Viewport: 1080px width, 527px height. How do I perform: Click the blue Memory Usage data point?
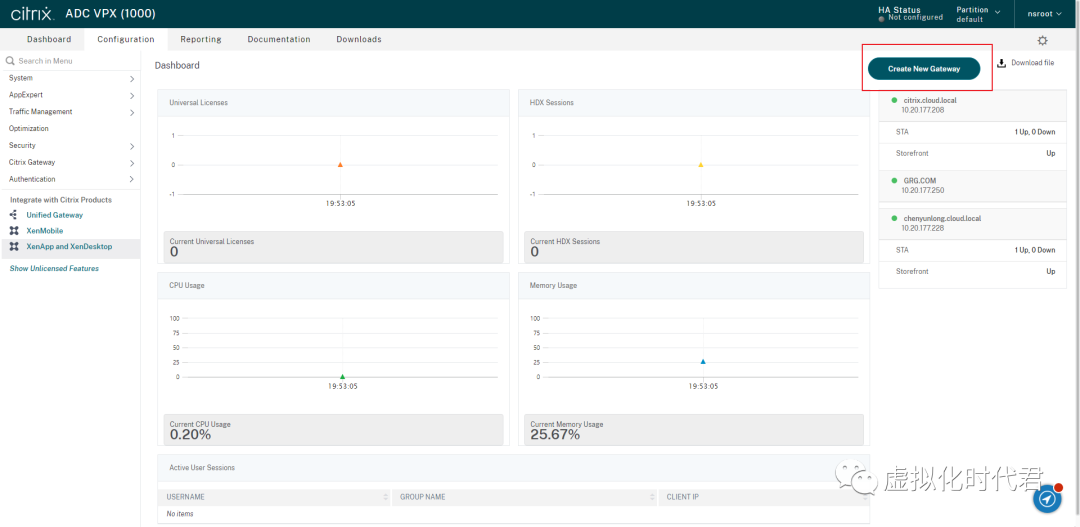pyautogui.click(x=703, y=361)
